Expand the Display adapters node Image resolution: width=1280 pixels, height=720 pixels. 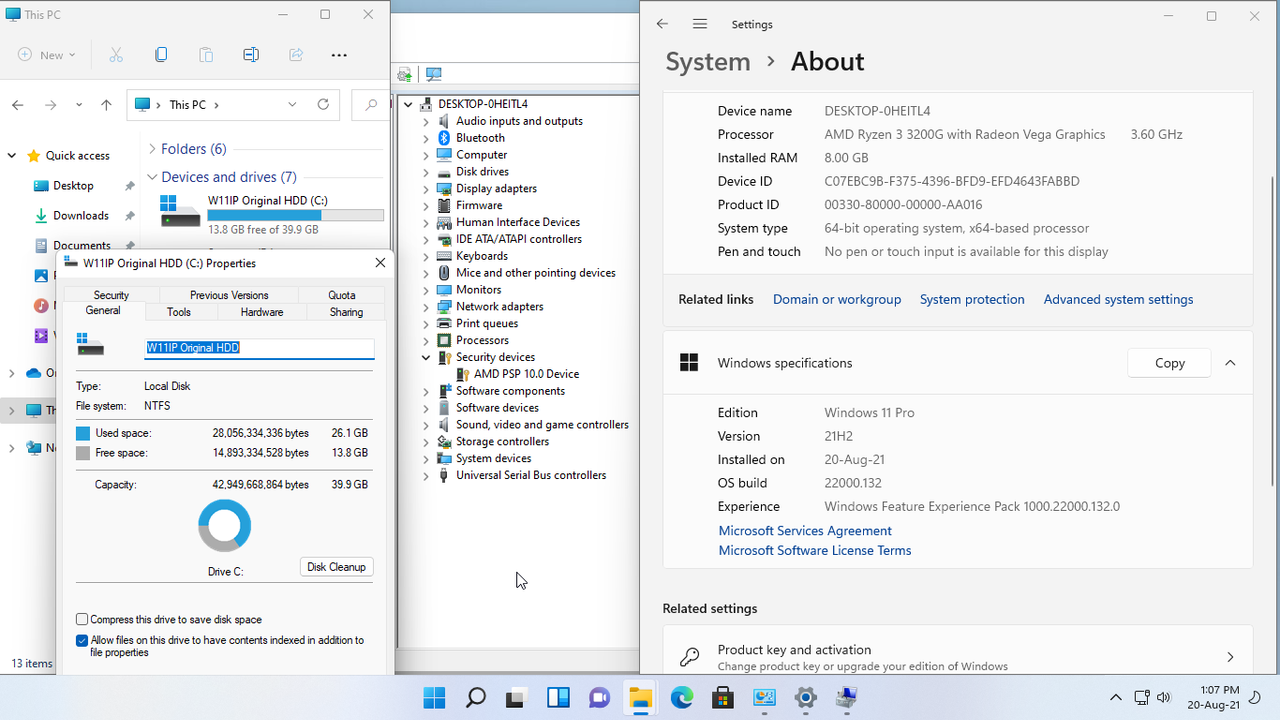click(424, 188)
